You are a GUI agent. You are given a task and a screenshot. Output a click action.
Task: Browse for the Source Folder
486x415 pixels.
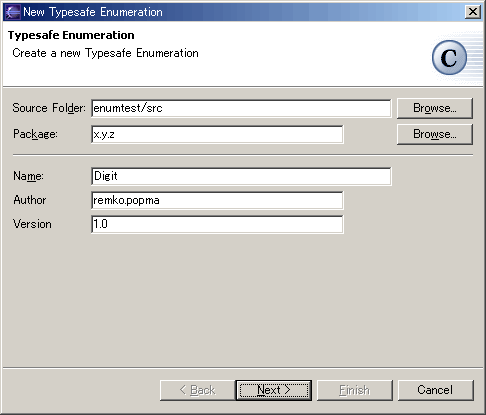(x=435, y=108)
